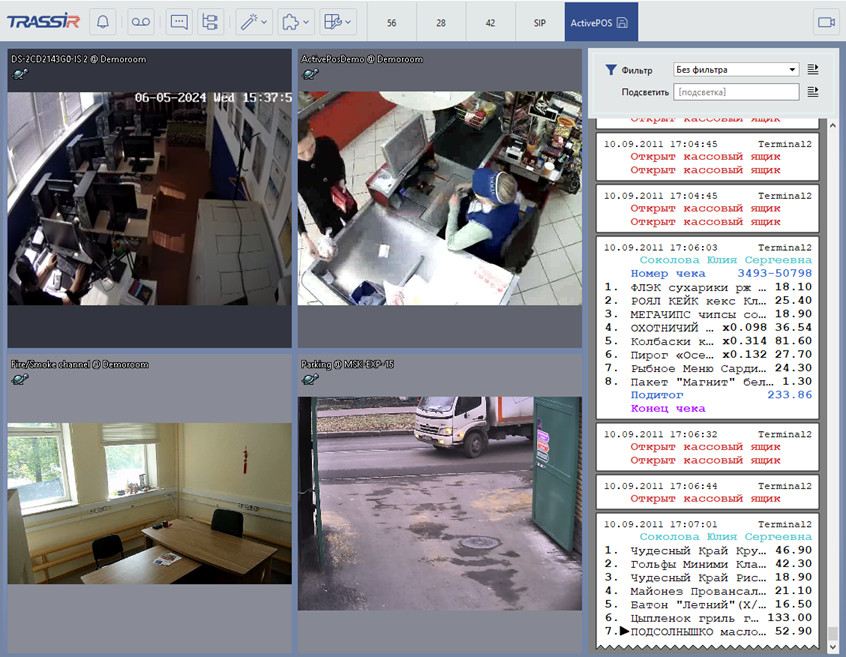Click the blue filter funnel icon
The width and height of the screenshot is (846, 657).
coord(610,70)
